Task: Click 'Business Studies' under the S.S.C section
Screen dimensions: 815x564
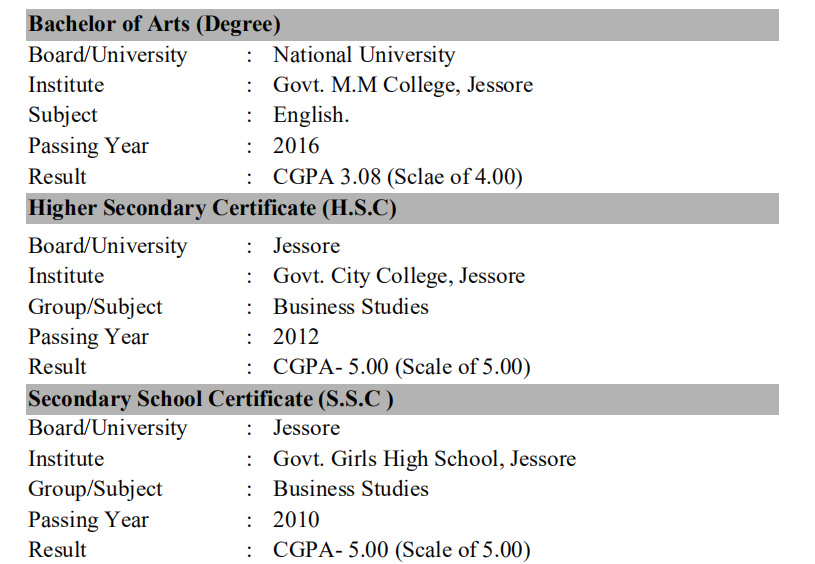Action: [351, 489]
